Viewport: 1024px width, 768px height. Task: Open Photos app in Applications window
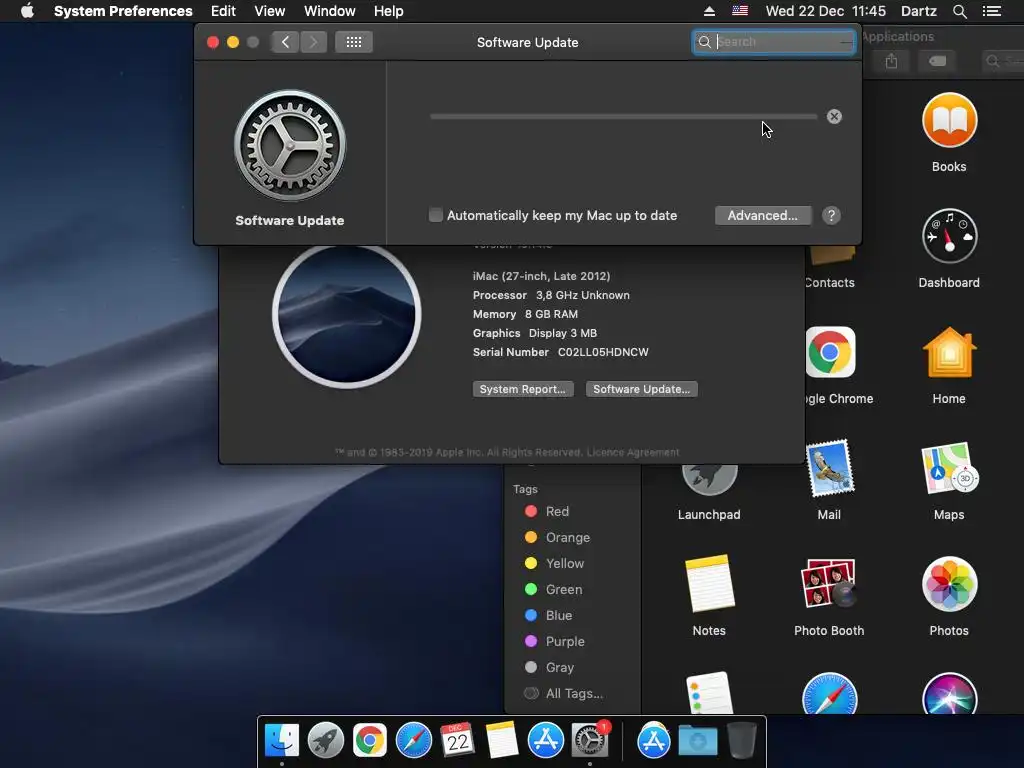pyautogui.click(x=949, y=584)
